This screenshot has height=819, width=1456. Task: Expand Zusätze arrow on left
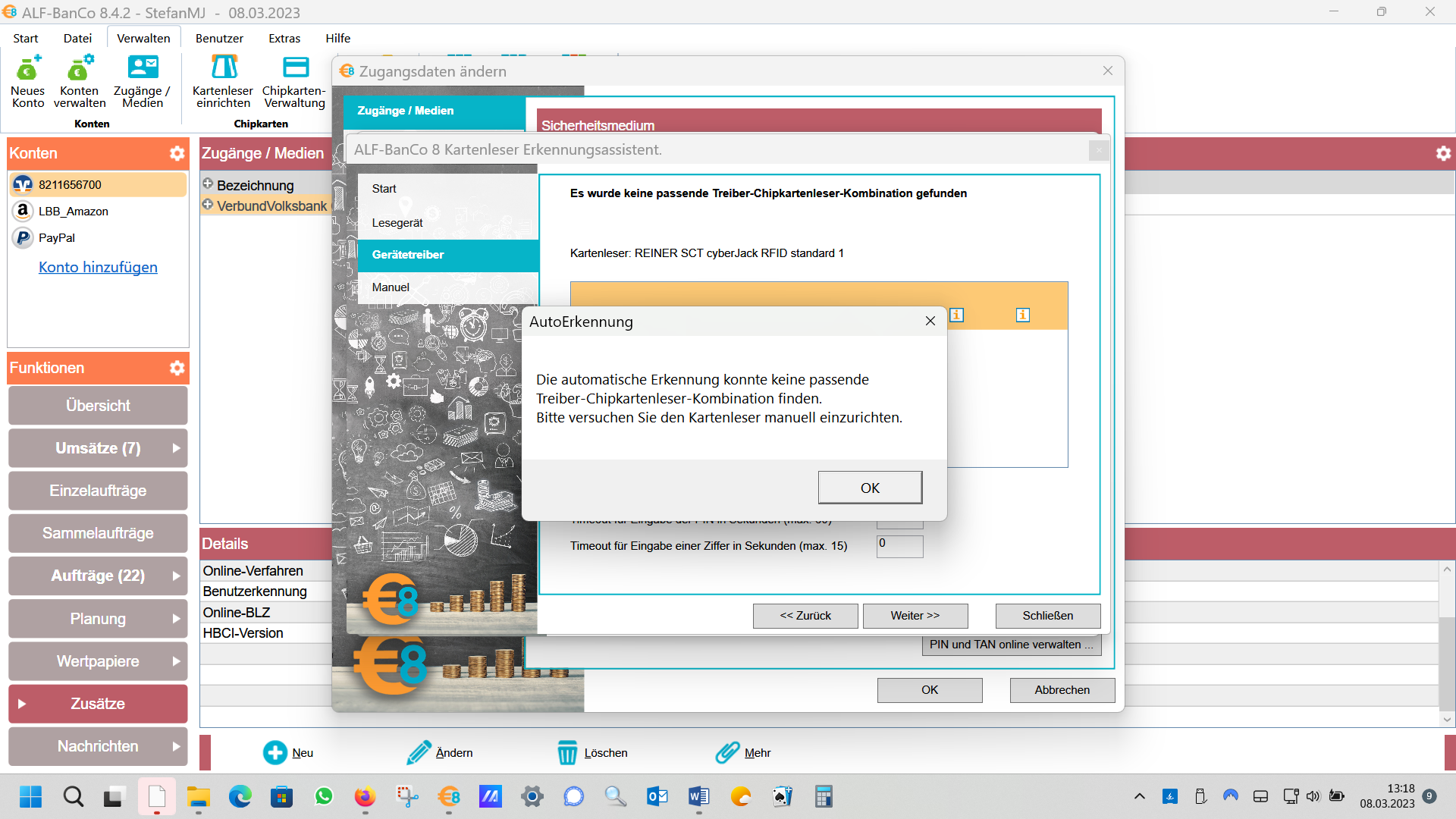click(x=21, y=704)
